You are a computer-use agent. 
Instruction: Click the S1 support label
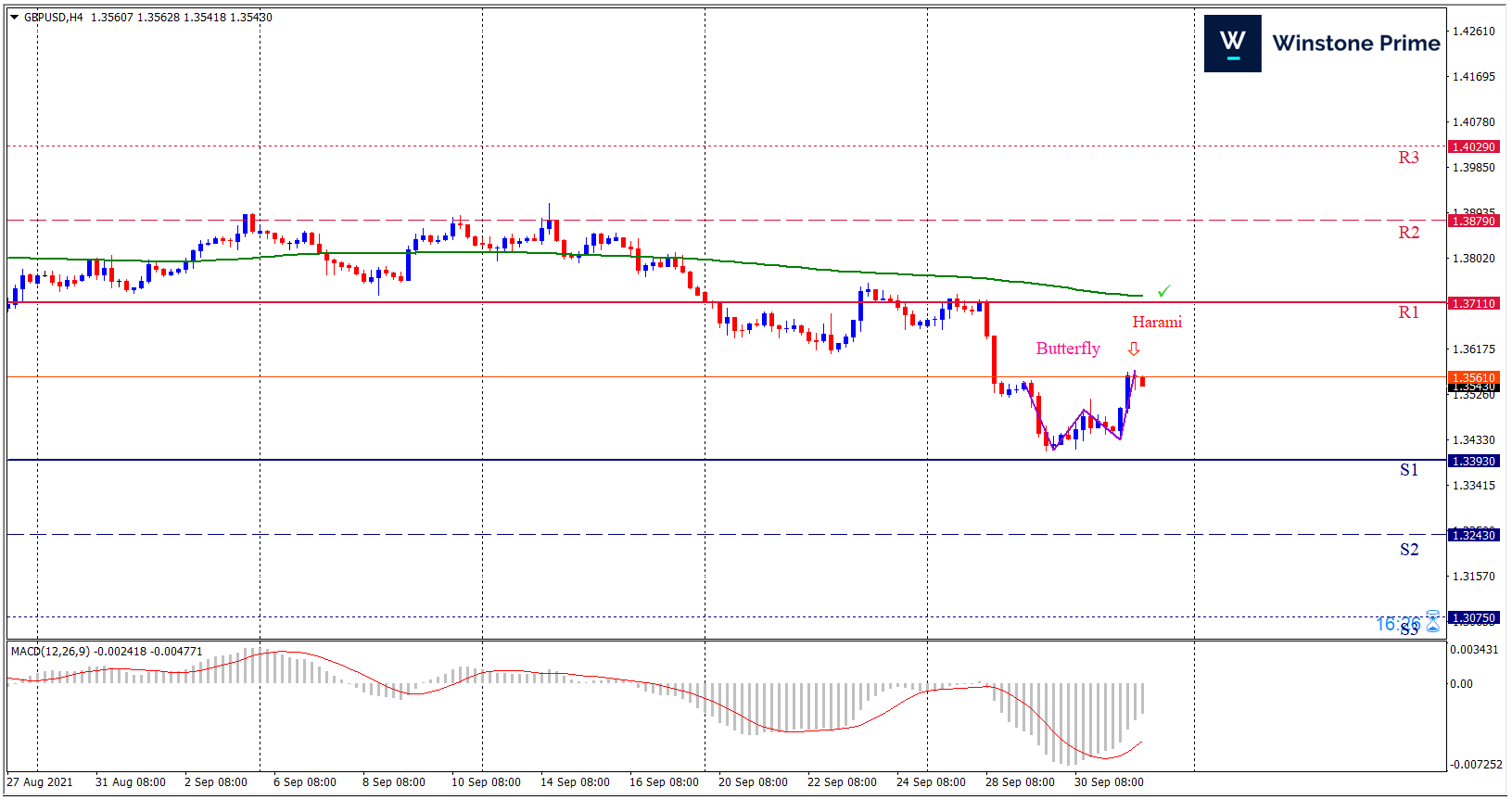1408,470
